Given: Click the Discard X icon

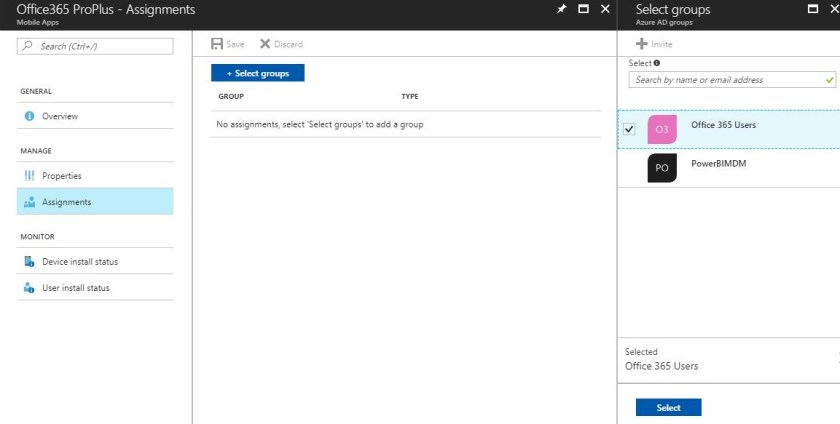Looking at the screenshot, I should pyautogui.click(x=265, y=44).
